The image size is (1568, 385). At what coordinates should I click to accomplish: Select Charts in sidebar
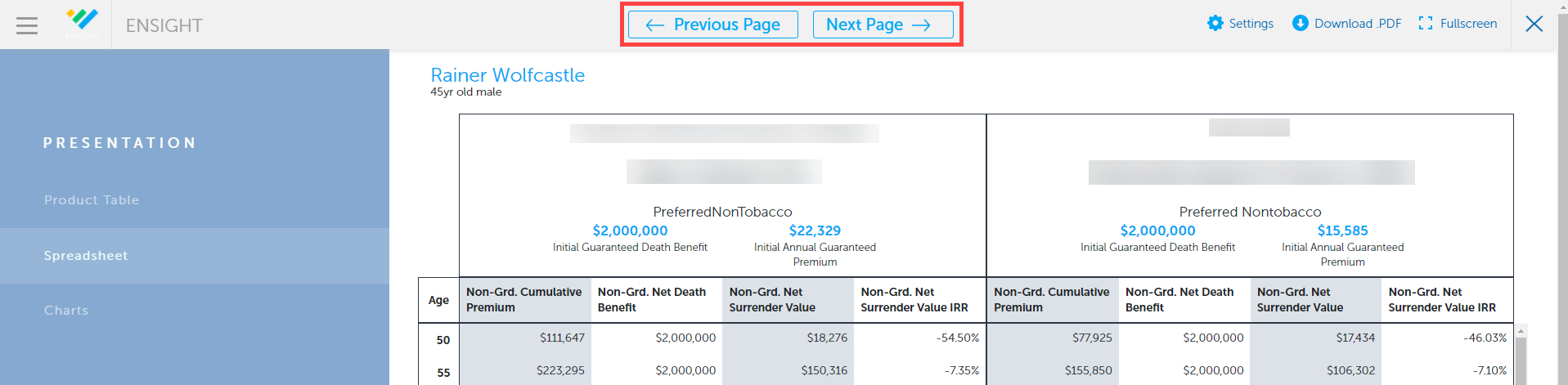[195, 311]
